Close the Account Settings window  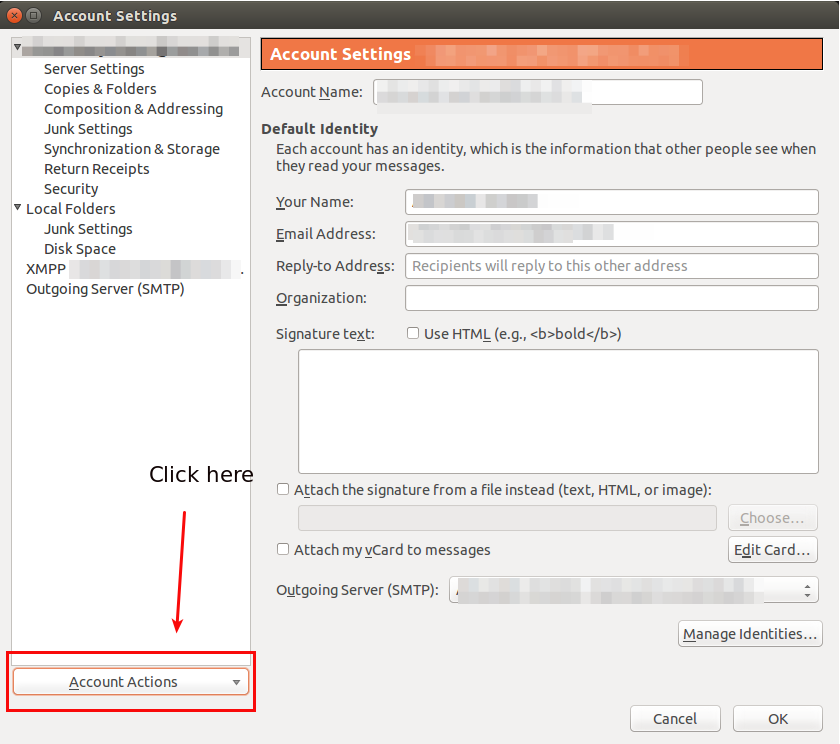point(14,15)
